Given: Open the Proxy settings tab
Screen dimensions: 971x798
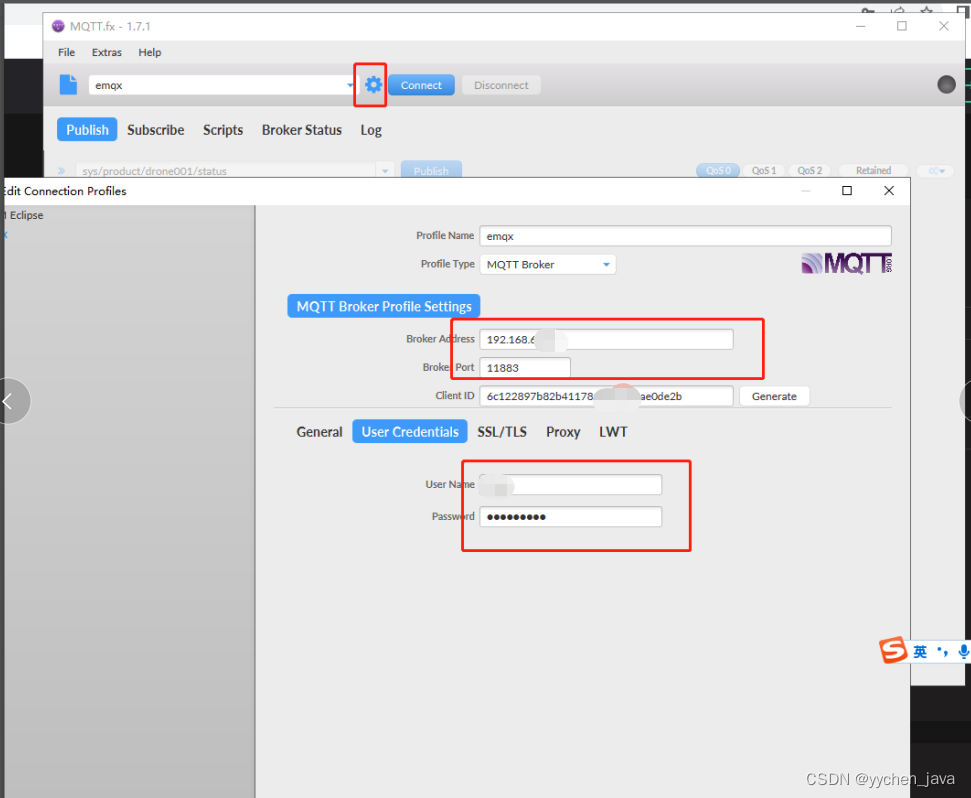Looking at the screenshot, I should pyautogui.click(x=563, y=432).
